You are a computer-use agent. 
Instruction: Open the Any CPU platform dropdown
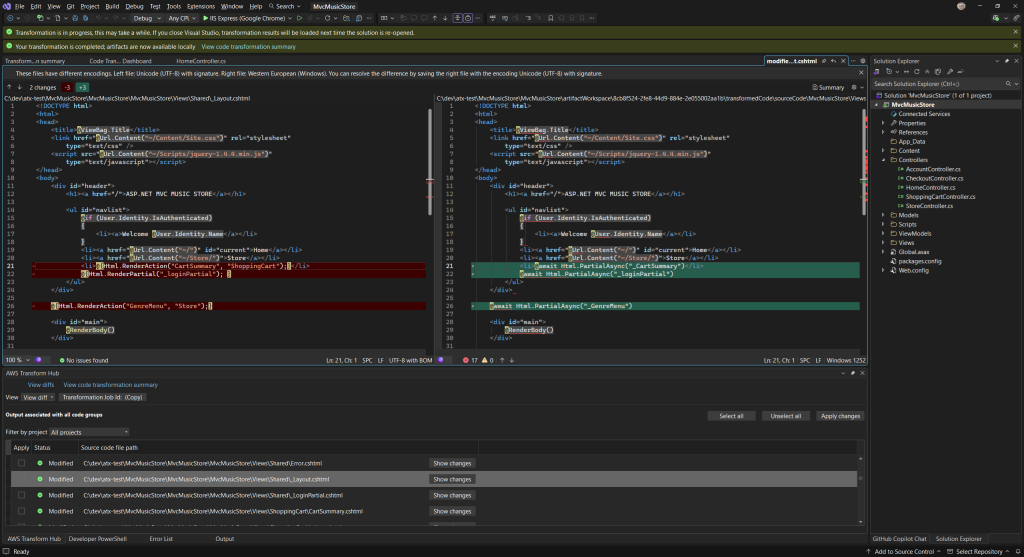182,18
